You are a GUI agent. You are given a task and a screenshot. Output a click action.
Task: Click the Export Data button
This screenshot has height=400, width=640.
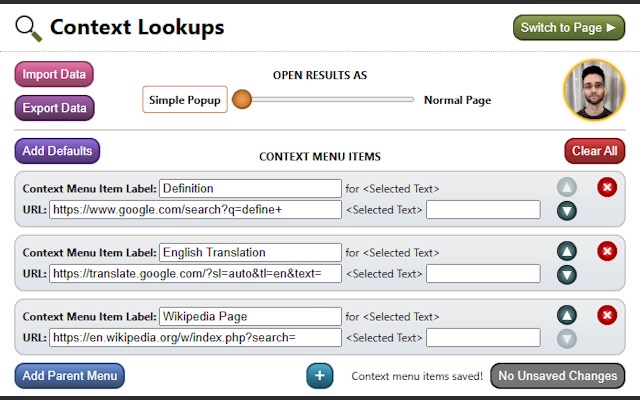pyautogui.click(x=54, y=108)
